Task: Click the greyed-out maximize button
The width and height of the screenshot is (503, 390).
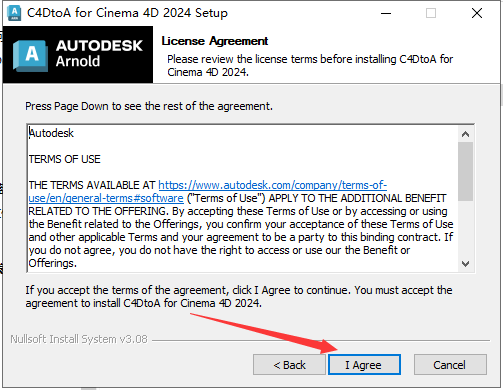Action: [431, 13]
